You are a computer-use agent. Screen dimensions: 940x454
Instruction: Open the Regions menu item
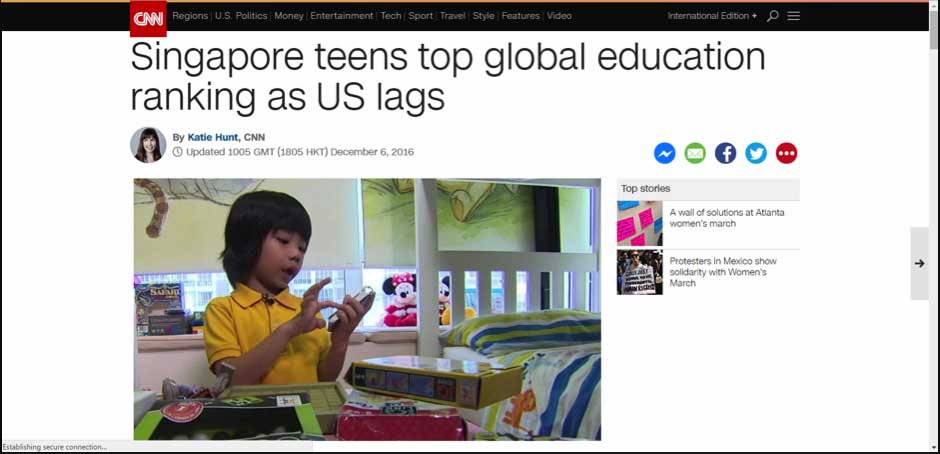tap(190, 16)
